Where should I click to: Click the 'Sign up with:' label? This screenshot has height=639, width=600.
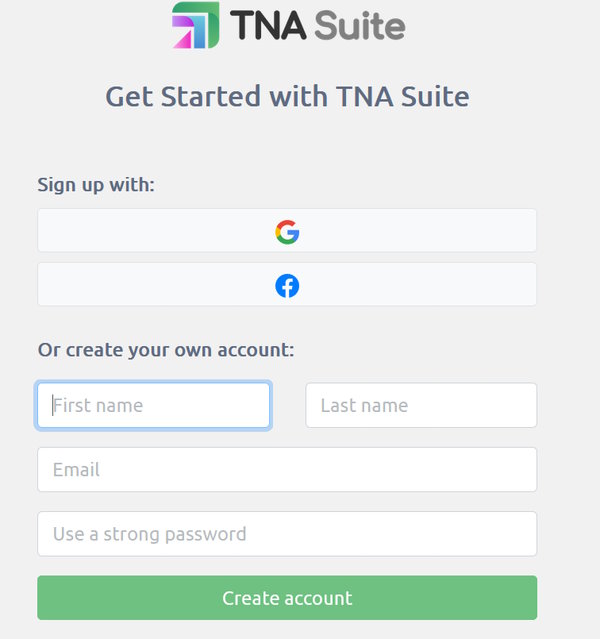96,184
